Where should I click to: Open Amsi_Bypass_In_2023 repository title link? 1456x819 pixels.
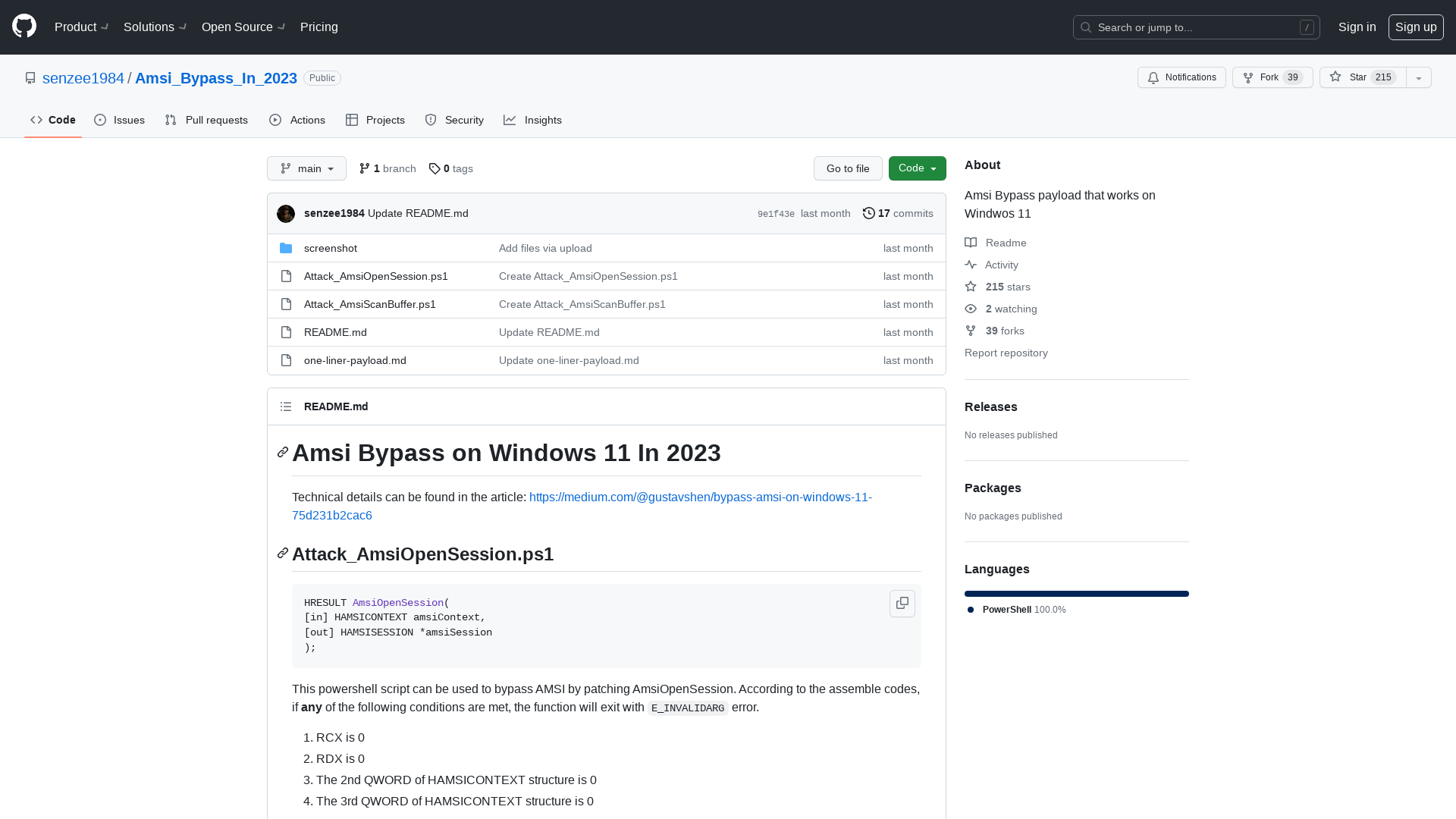click(x=216, y=78)
